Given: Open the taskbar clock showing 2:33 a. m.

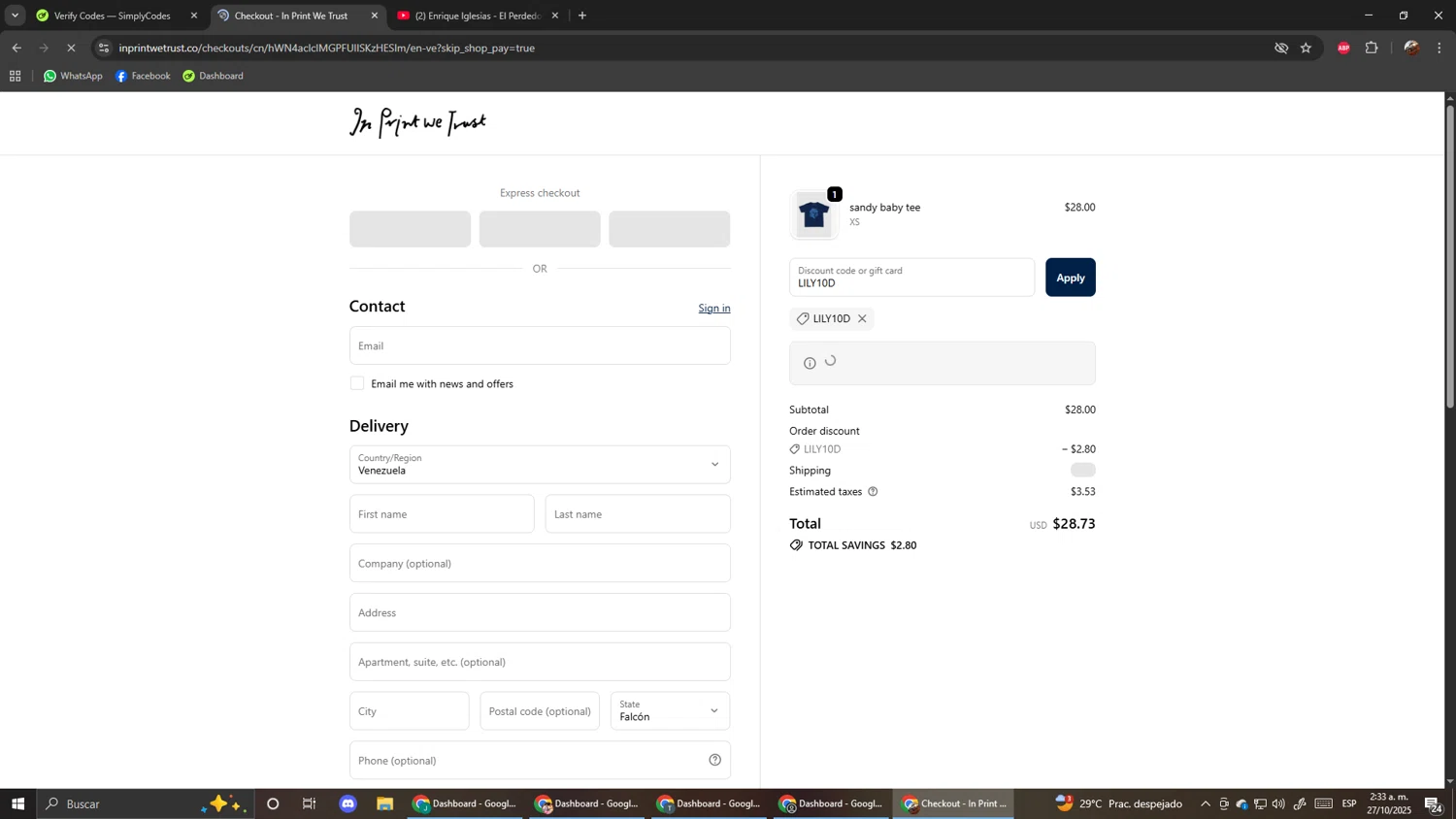Looking at the screenshot, I should (1390, 803).
